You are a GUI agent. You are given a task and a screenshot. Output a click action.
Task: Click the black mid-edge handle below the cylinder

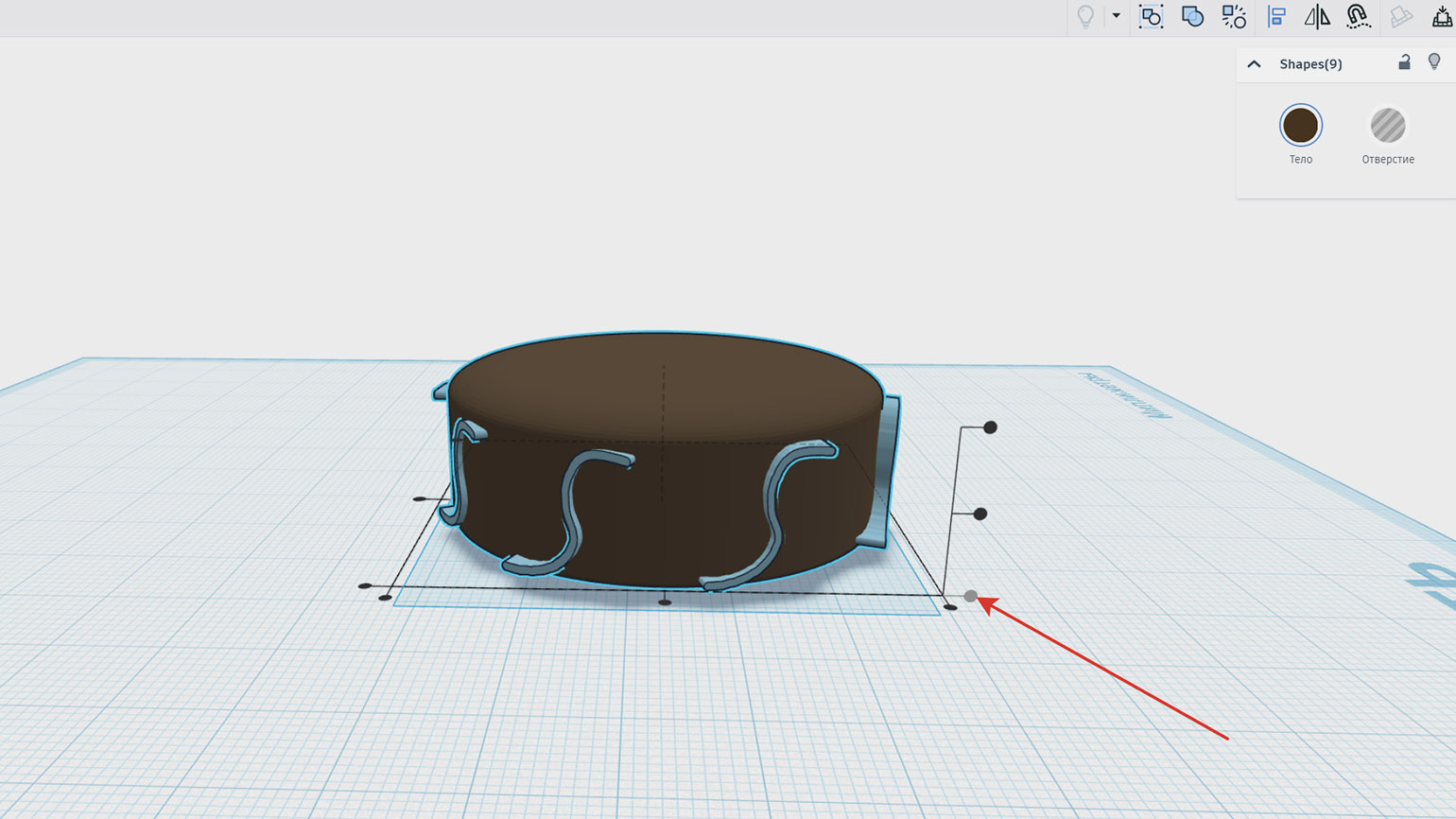665,601
